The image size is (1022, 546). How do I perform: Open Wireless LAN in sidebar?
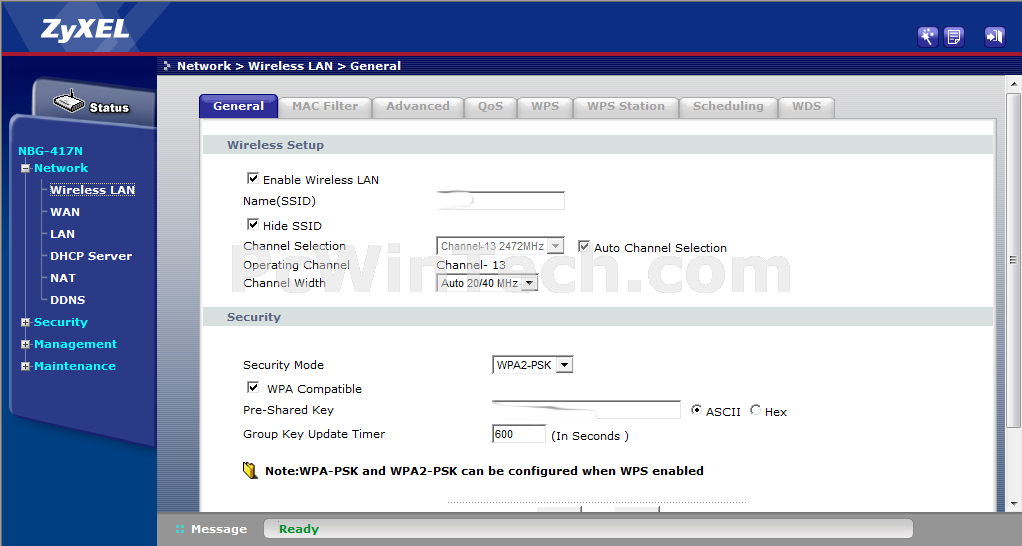(93, 190)
